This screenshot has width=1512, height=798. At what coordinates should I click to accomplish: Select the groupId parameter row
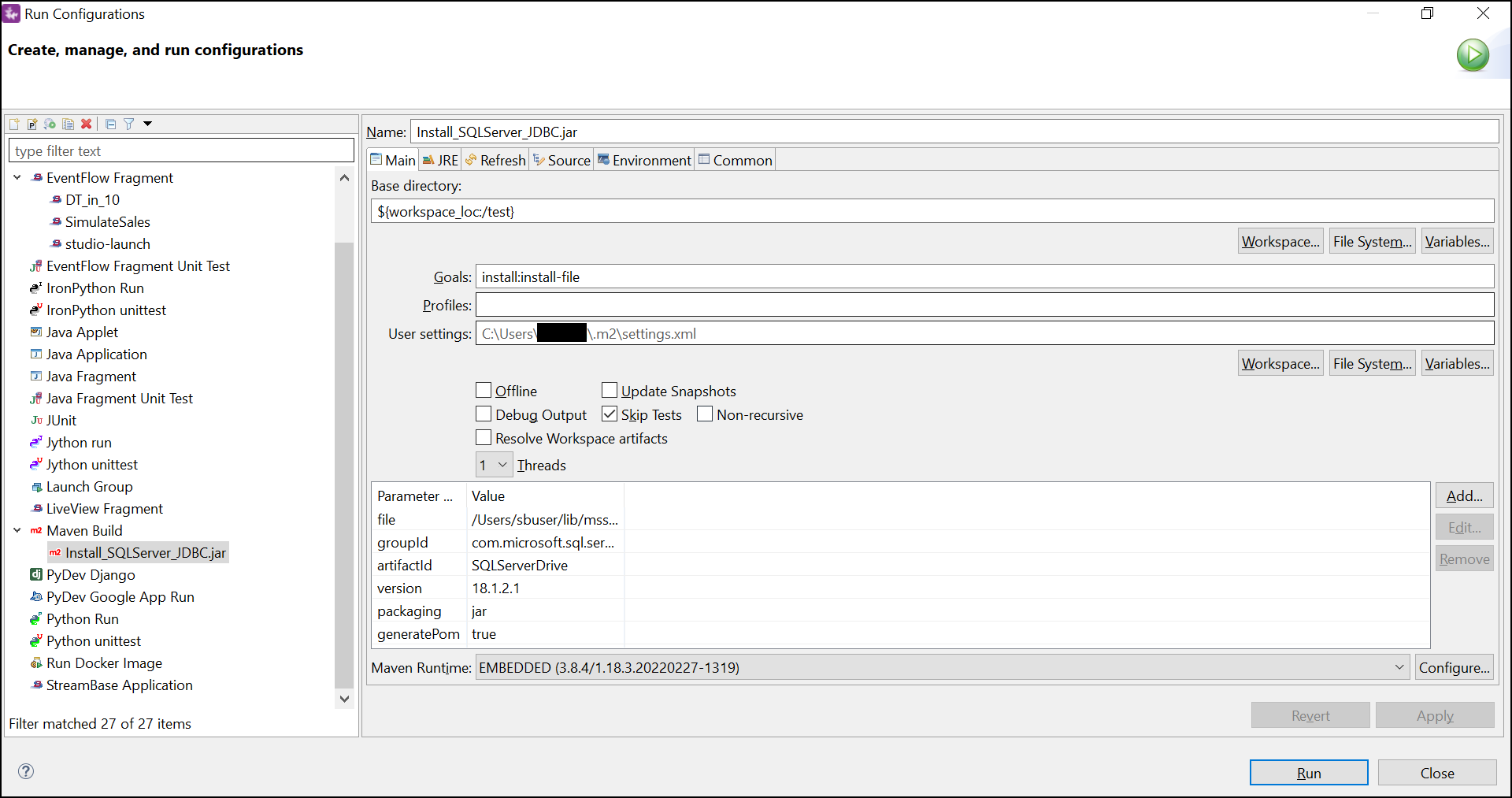(900, 543)
